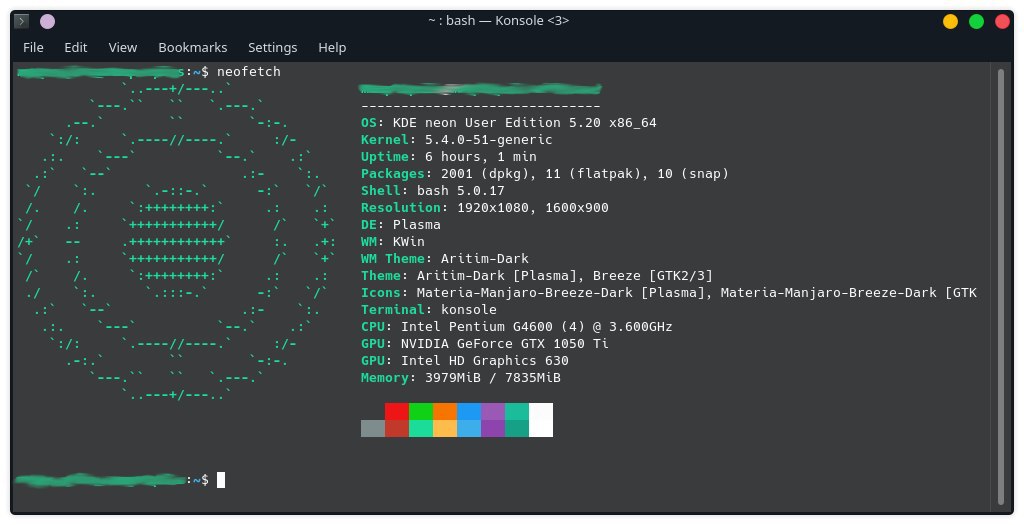
Task: Click the bright green color block, top row
Action: coord(421,411)
